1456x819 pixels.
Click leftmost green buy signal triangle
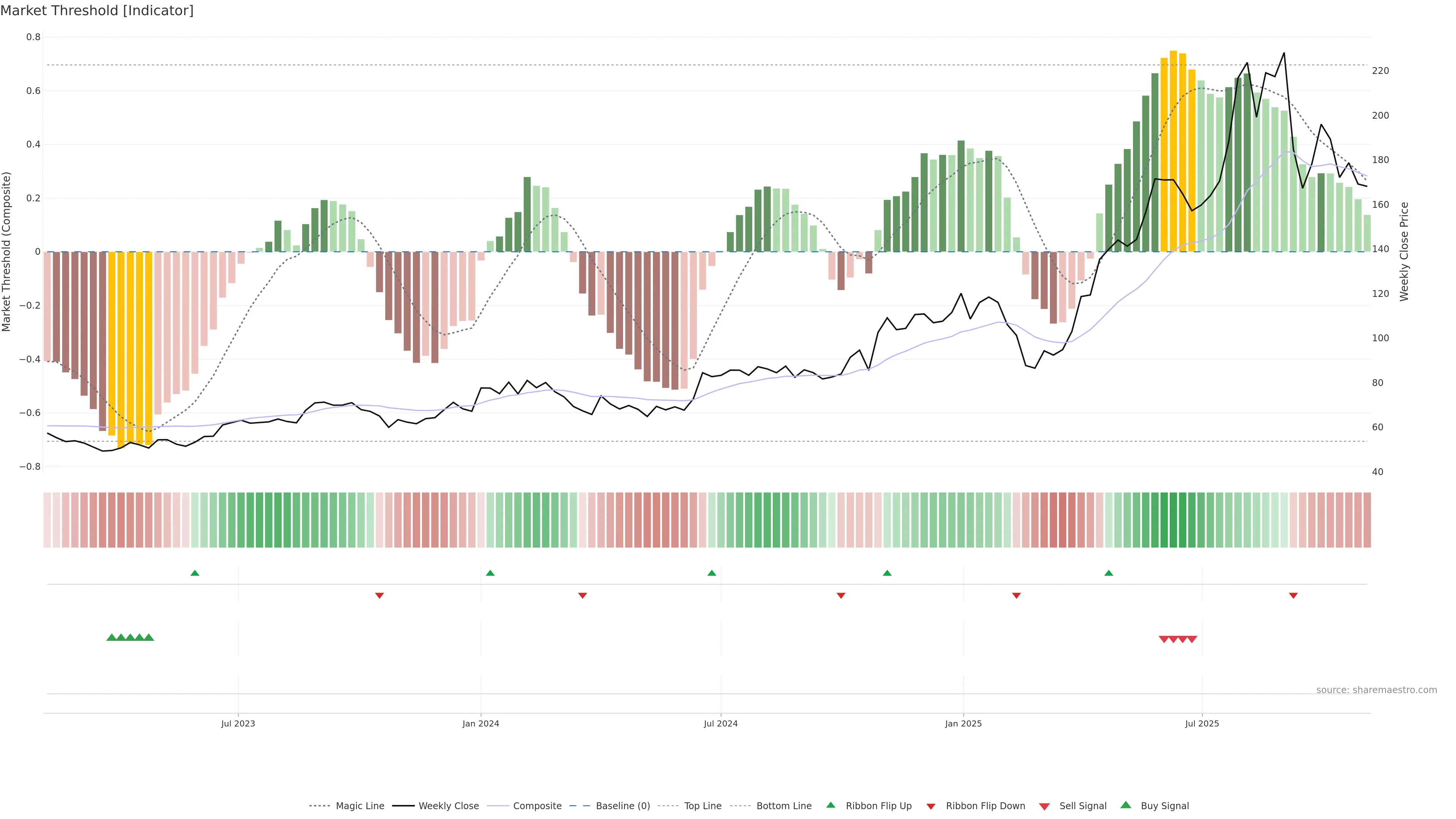(x=111, y=637)
